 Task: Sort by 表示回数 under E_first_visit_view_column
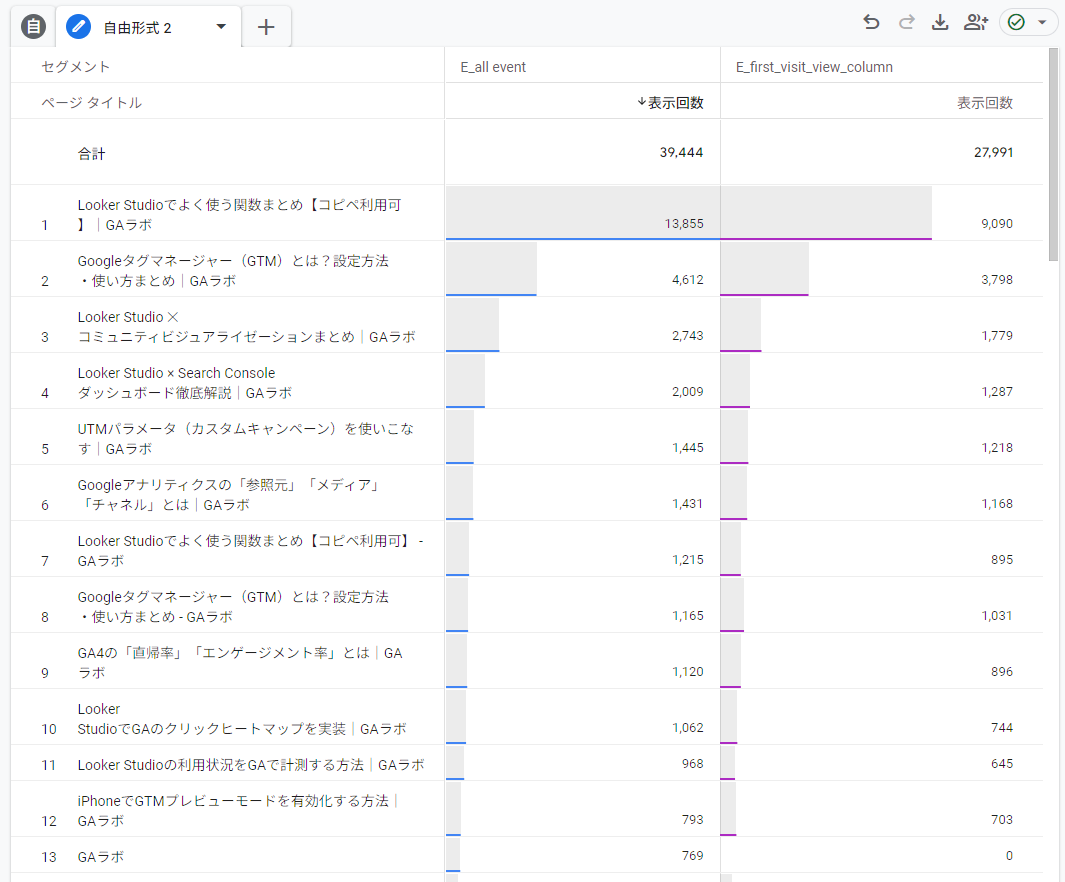coord(985,103)
